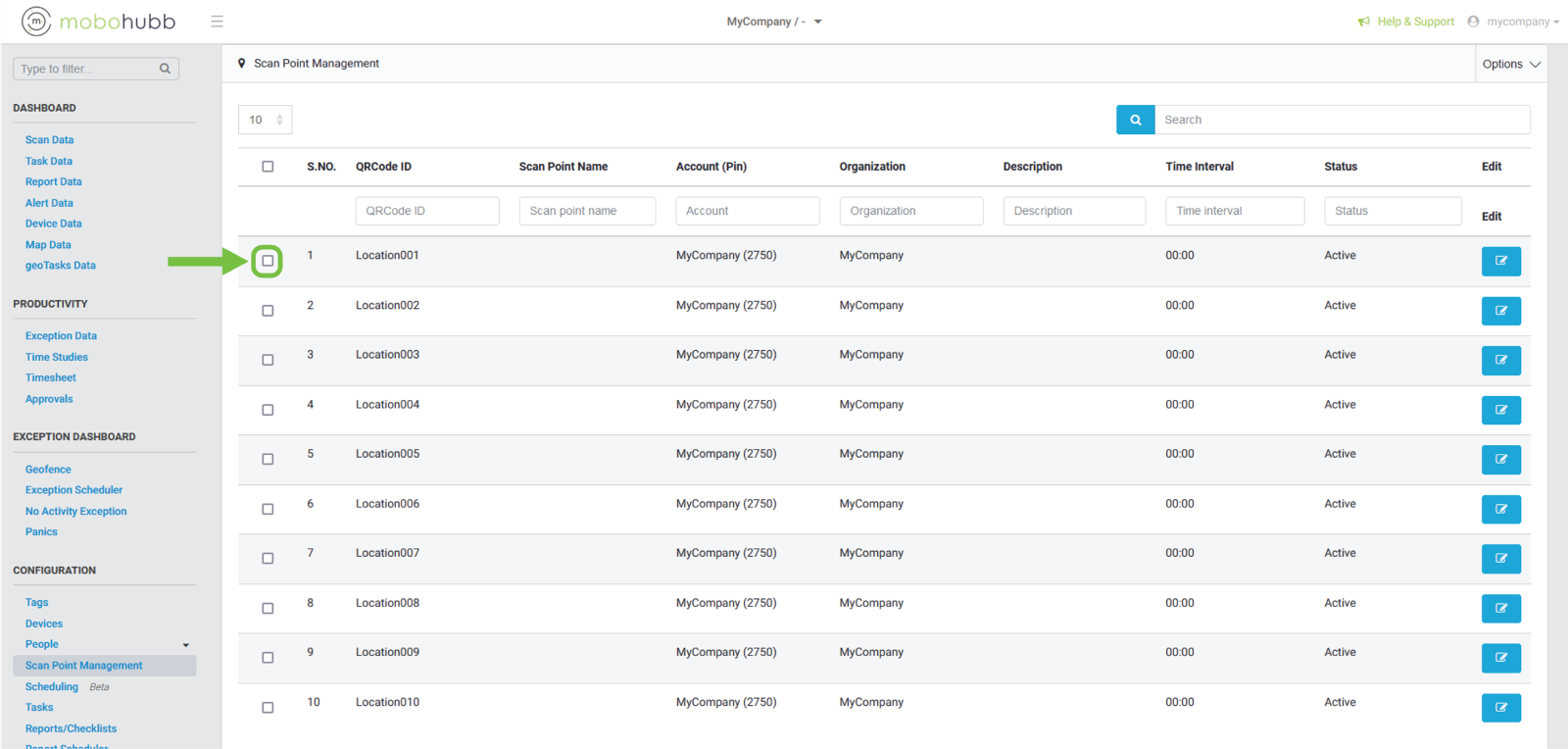1568x749 pixels.
Task: Select the checkbox for Location005
Action: tap(268, 460)
